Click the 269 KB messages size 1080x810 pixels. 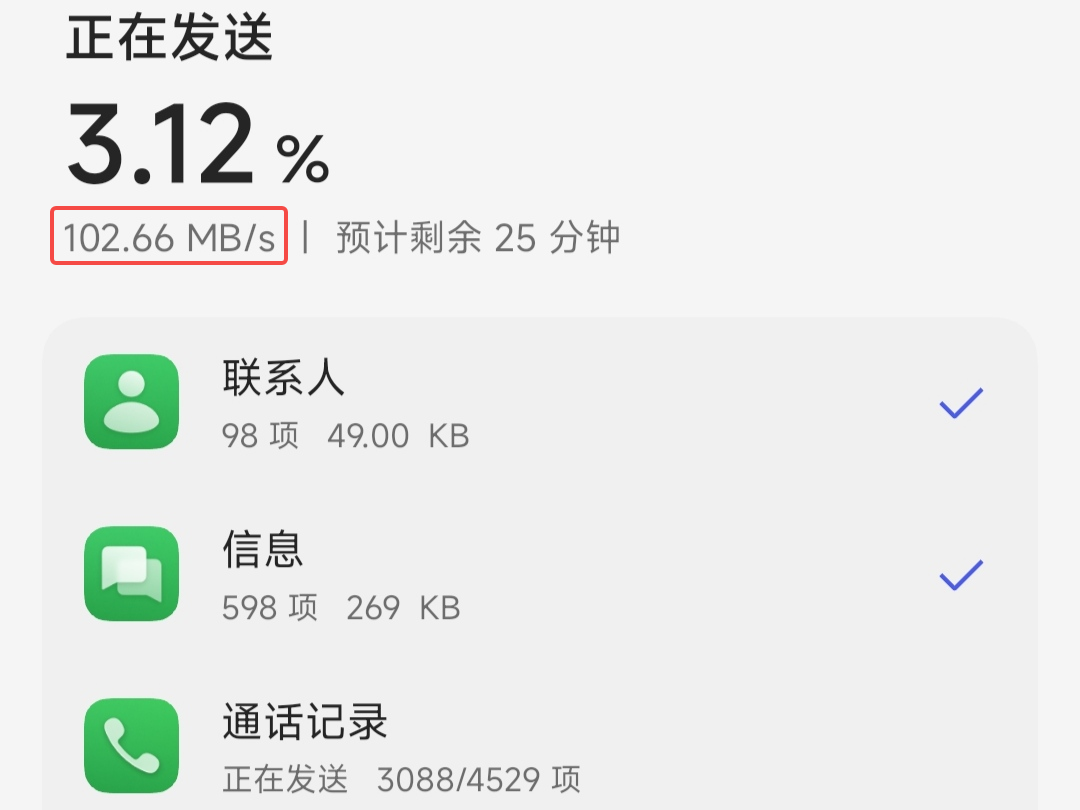click(403, 608)
